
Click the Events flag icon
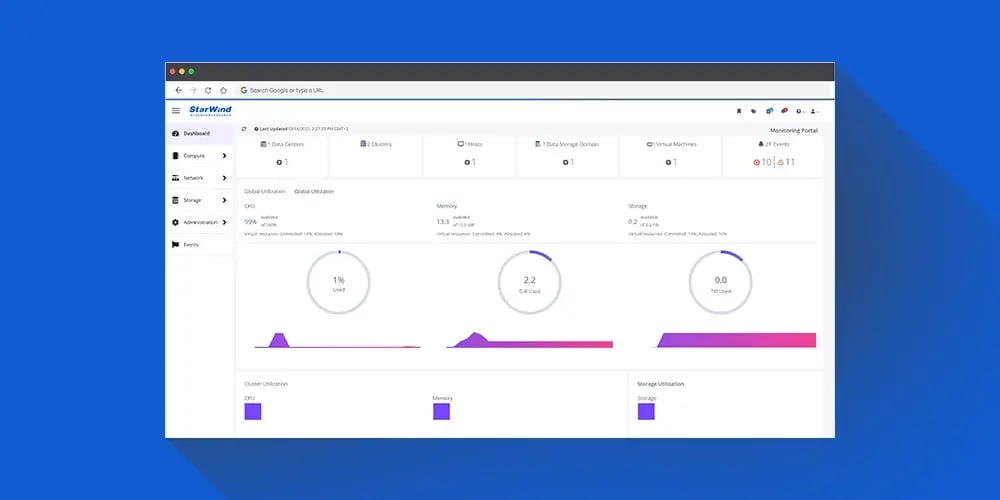(x=175, y=245)
